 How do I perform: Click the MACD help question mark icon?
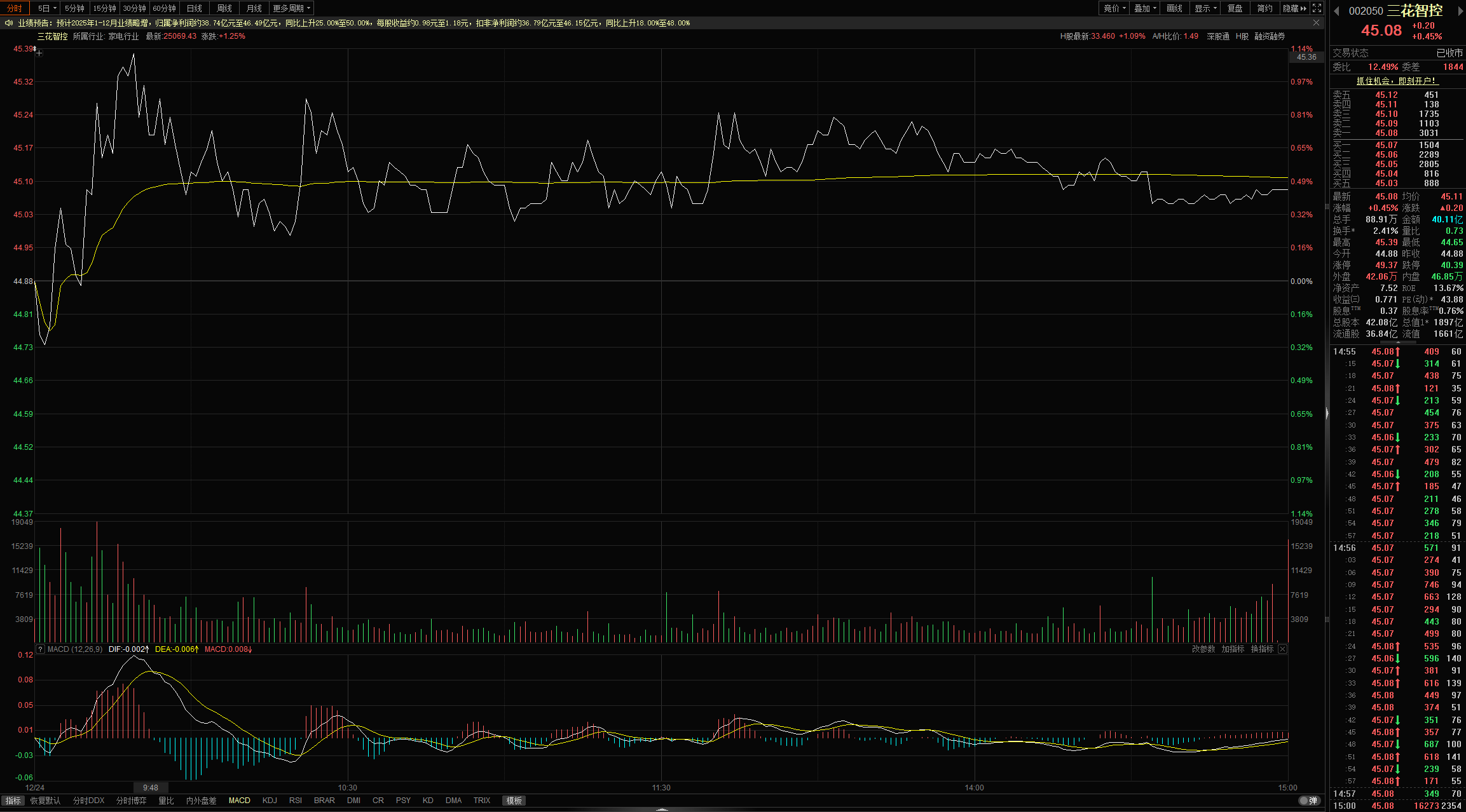[40, 649]
